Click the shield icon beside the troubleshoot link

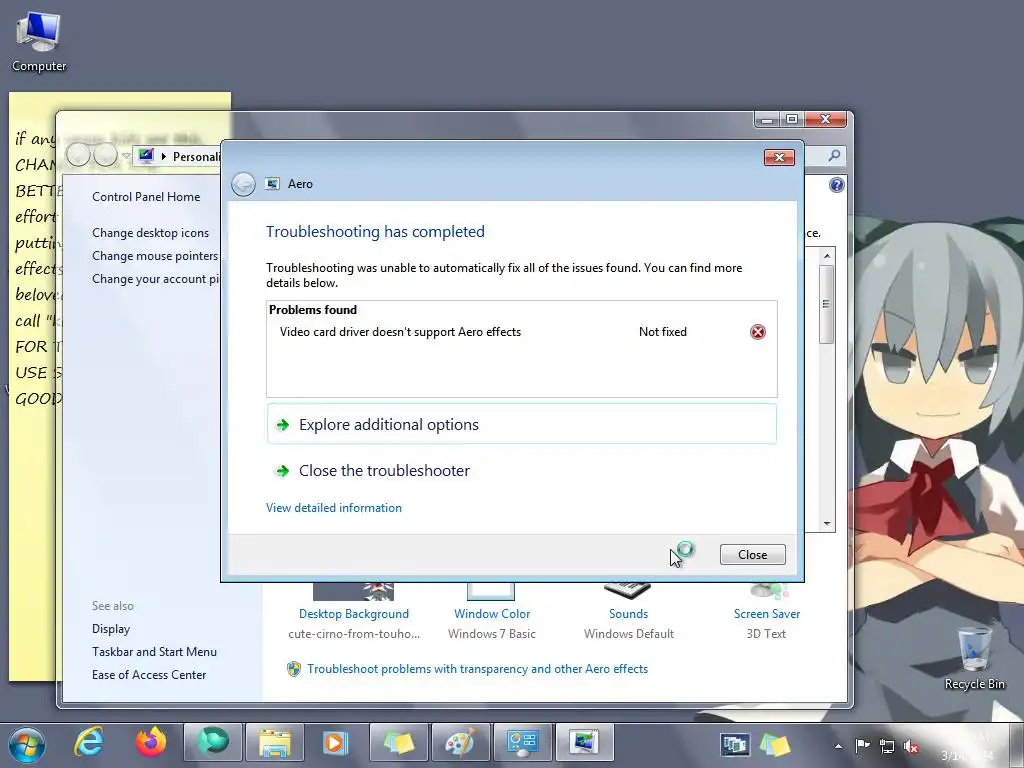coord(294,669)
